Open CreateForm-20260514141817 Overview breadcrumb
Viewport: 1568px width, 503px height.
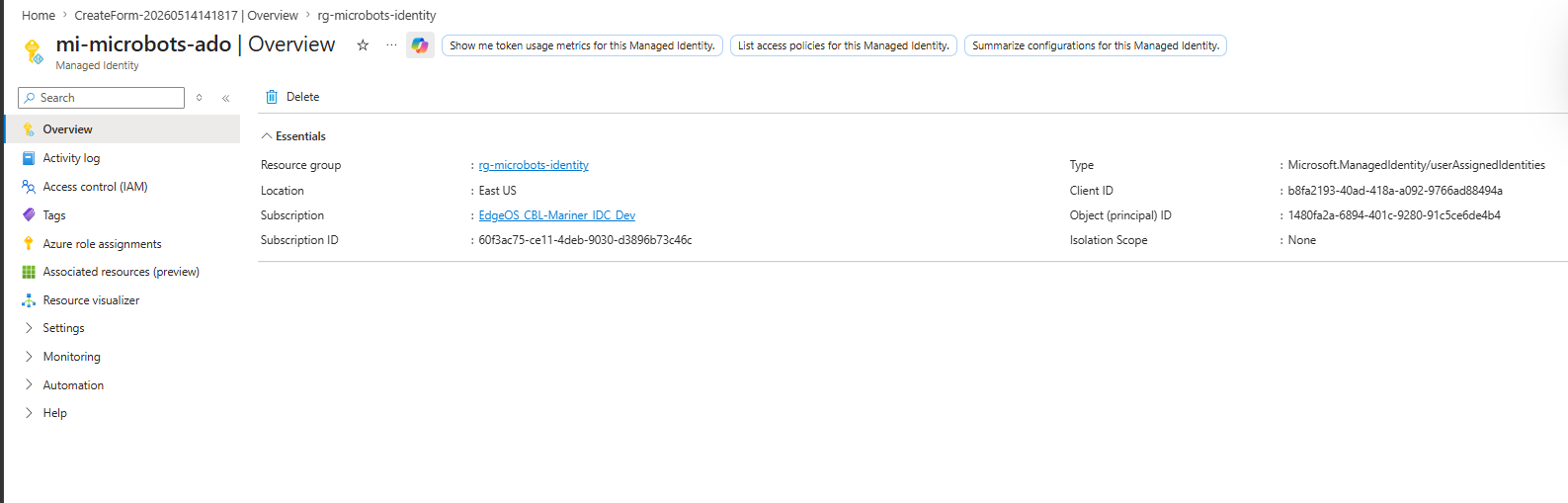click(186, 16)
